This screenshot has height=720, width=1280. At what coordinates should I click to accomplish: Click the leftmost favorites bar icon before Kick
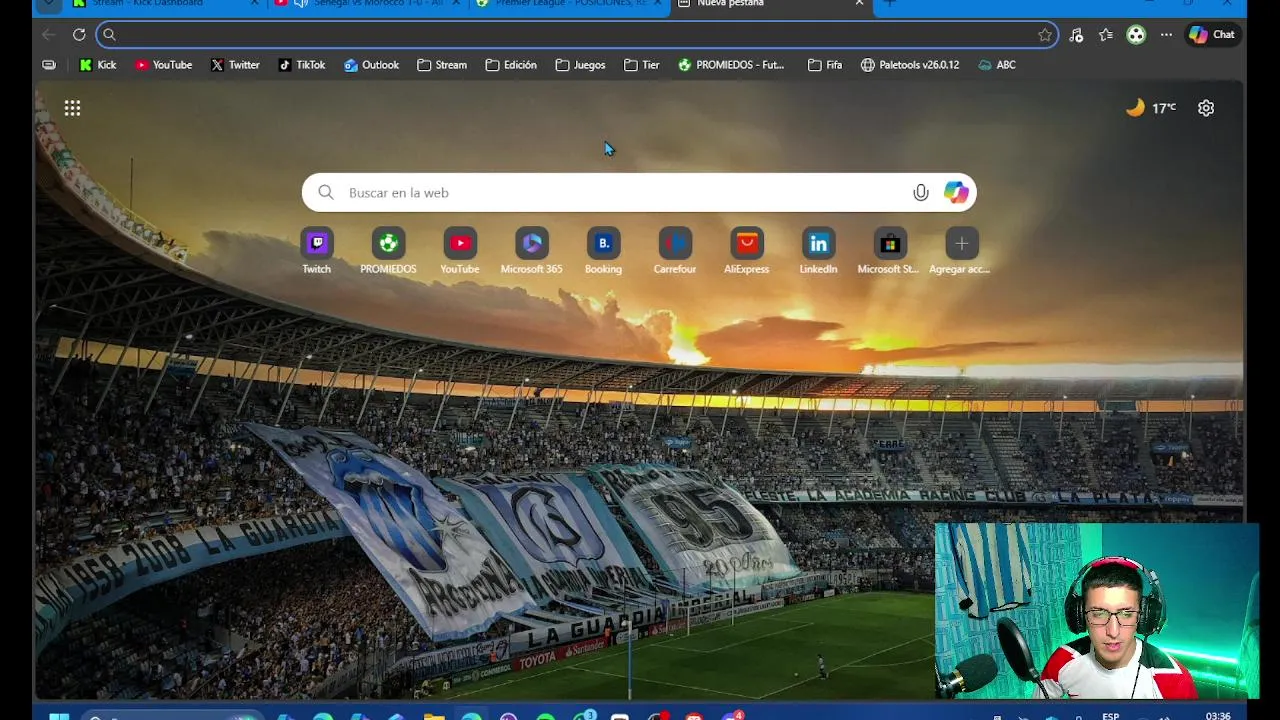[x=49, y=65]
